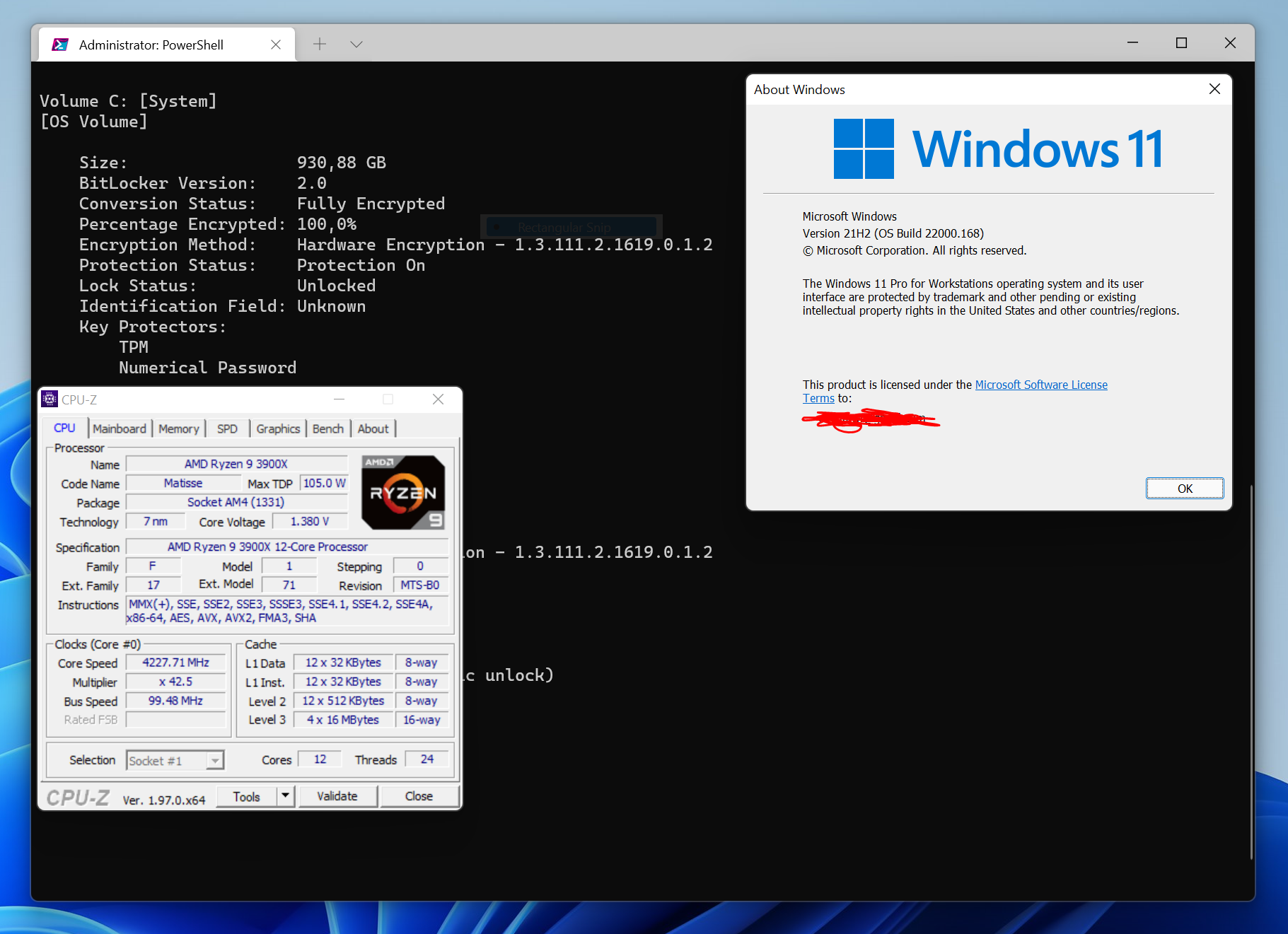Click the Threads count value 24
Image resolution: width=1288 pixels, height=934 pixels.
[427, 759]
